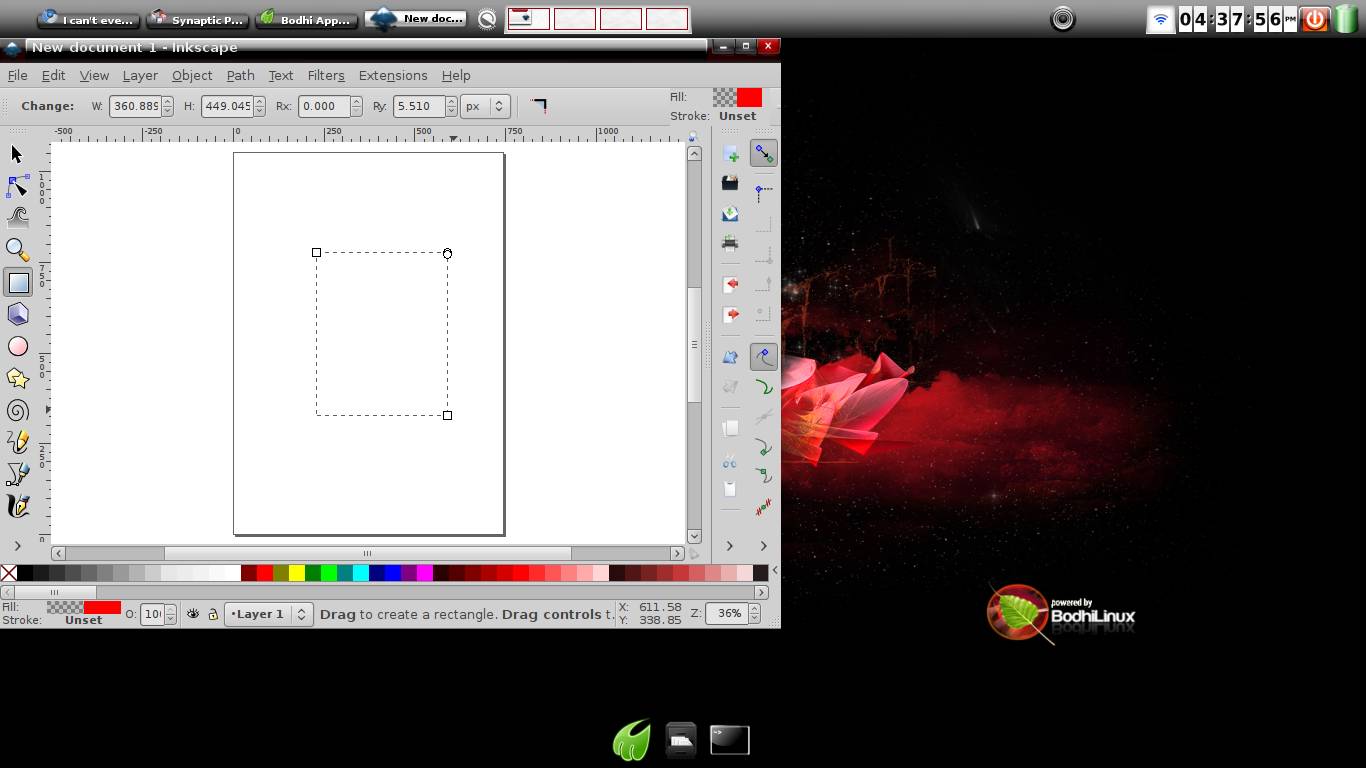Open the Extensions menu
This screenshot has height=768, width=1366.
coord(392,75)
